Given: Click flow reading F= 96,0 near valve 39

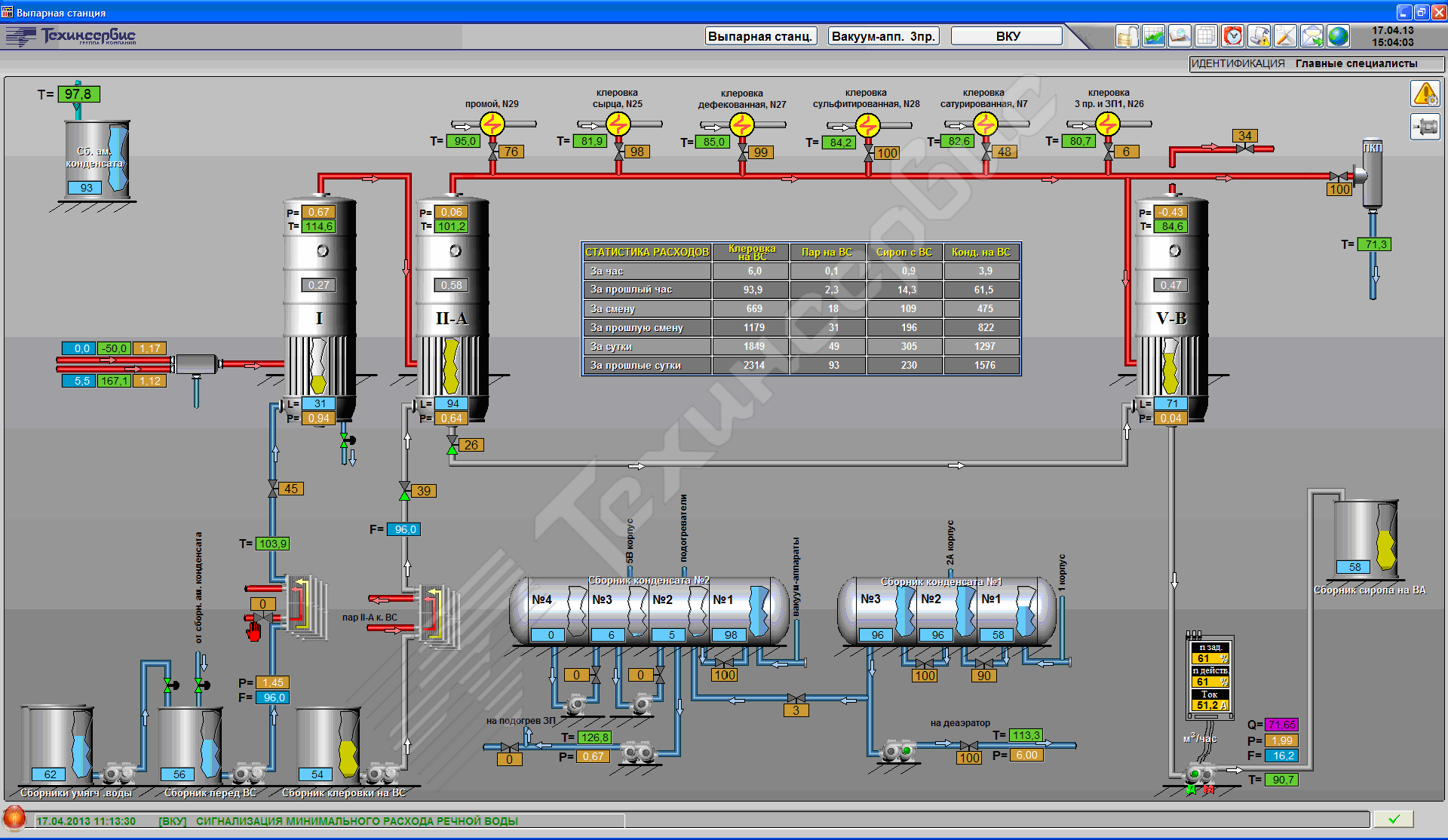Looking at the screenshot, I should [x=404, y=529].
